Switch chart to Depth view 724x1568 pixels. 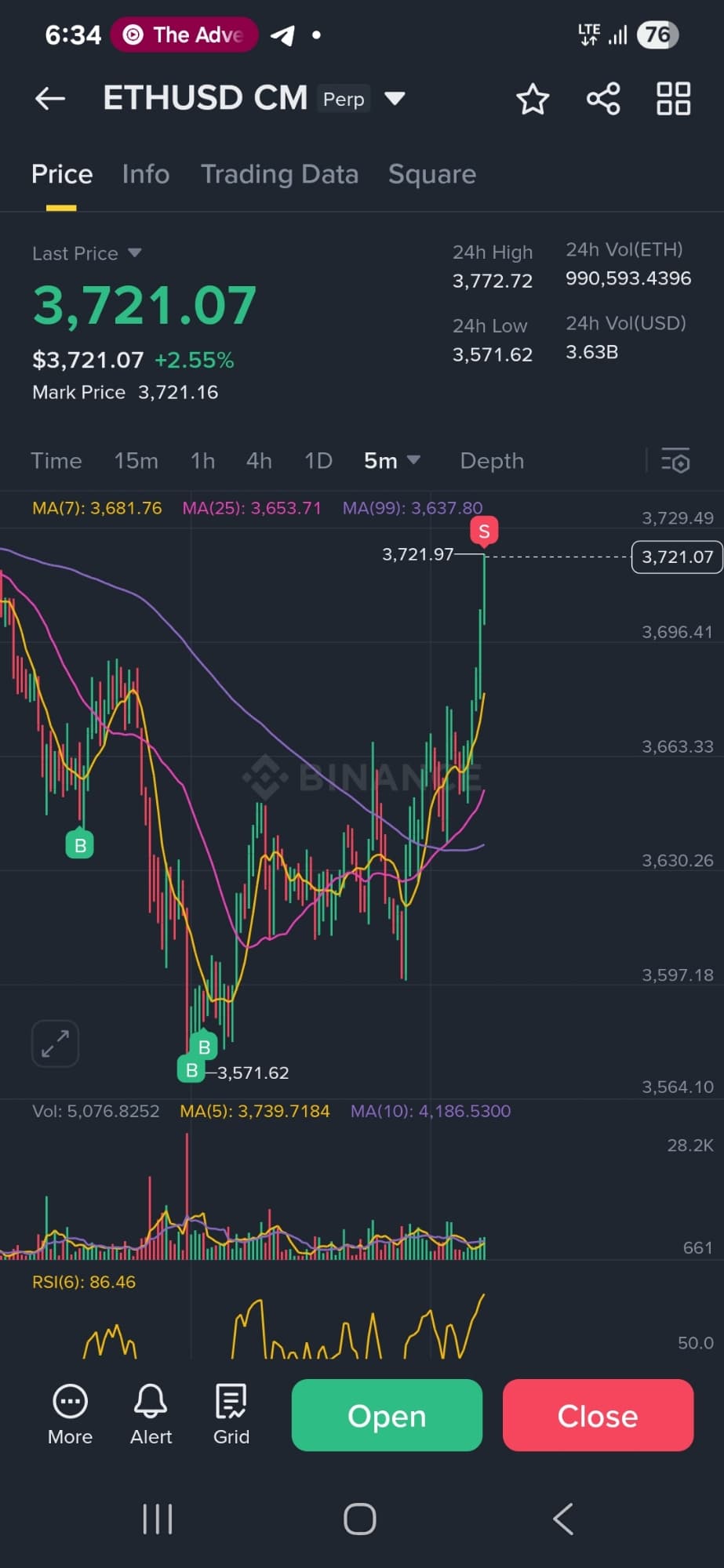point(491,460)
